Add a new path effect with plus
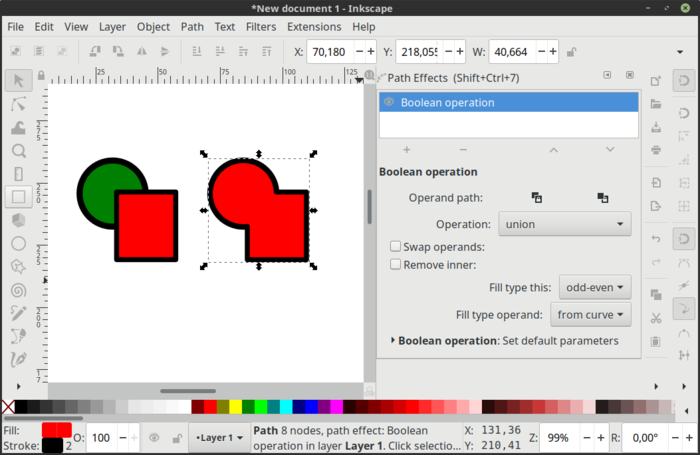The image size is (700, 455). pos(407,149)
